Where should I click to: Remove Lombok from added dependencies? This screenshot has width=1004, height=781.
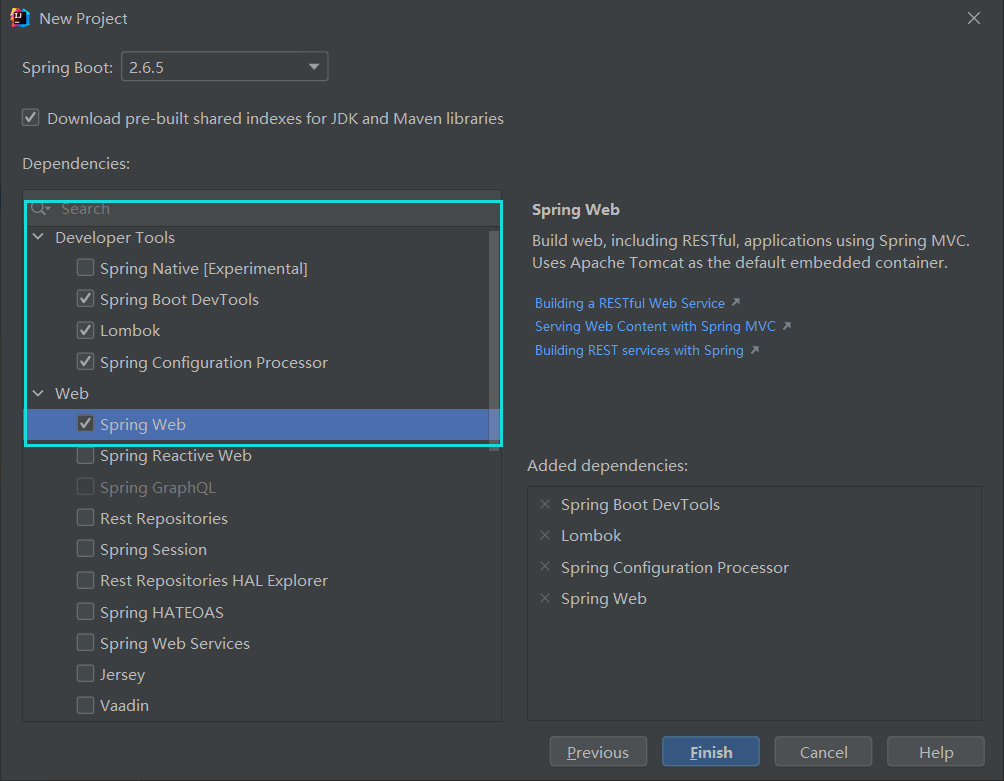pyautogui.click(x=545, y=535)
